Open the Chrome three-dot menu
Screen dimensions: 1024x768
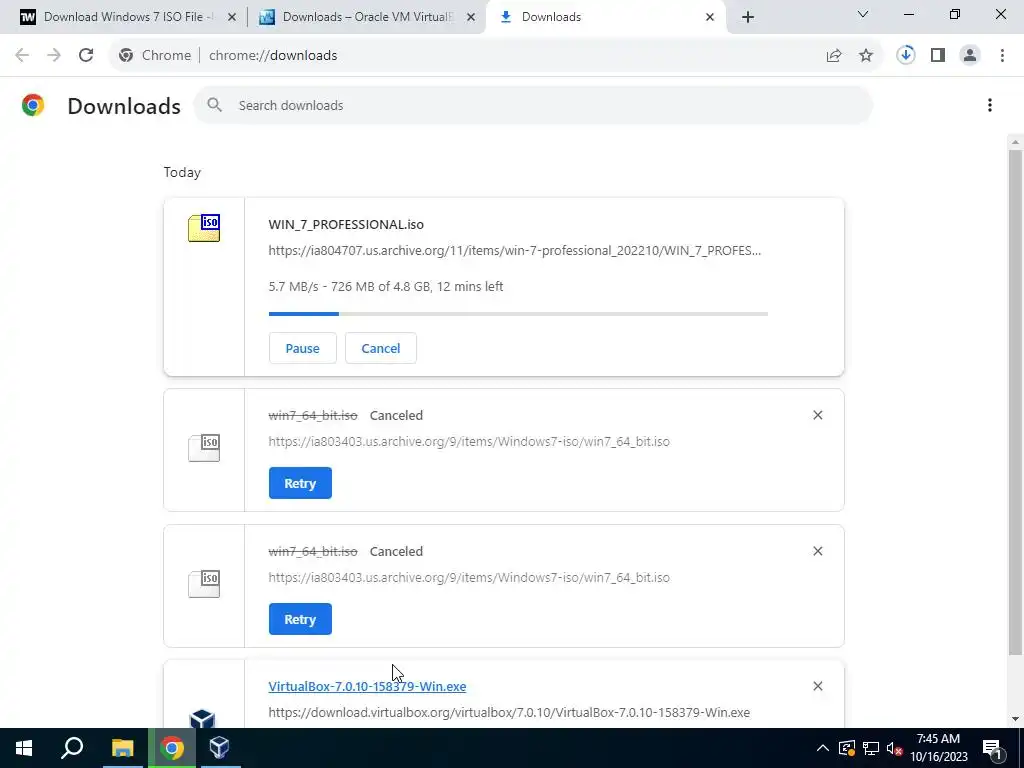click(1002, 56)
